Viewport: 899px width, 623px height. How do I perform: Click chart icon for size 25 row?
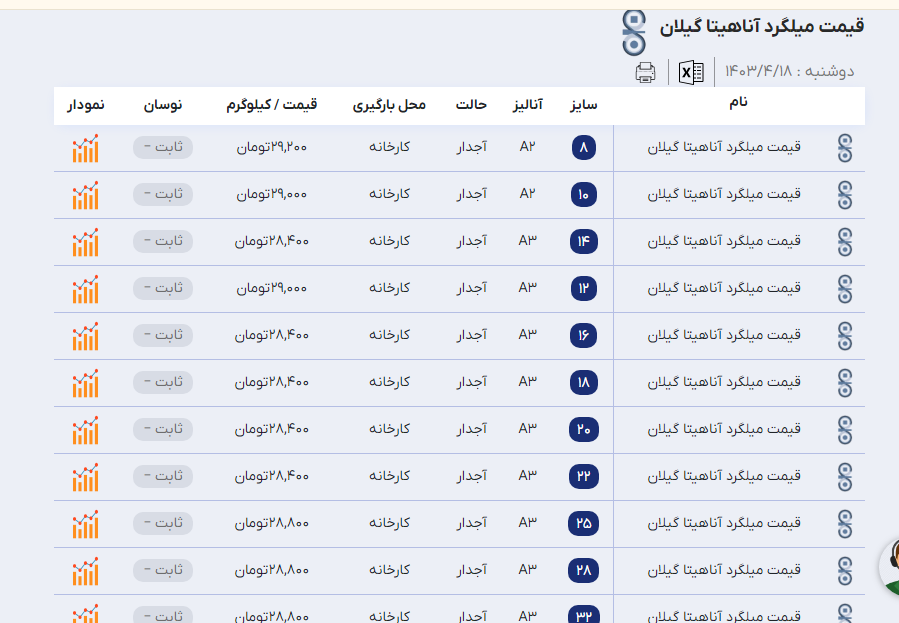click(x=85, y=524)
